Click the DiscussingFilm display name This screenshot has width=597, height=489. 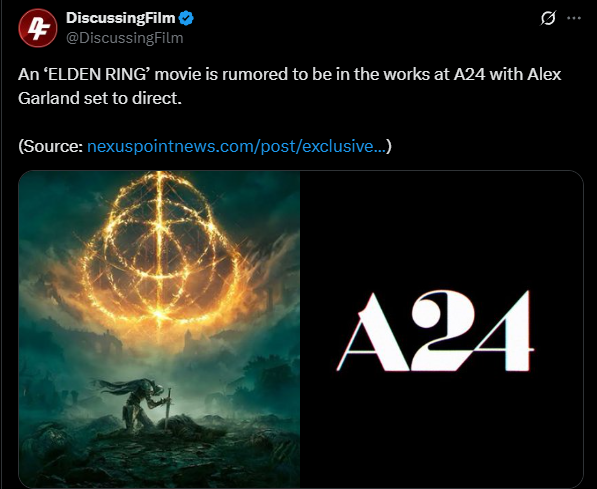pos(120,18)
